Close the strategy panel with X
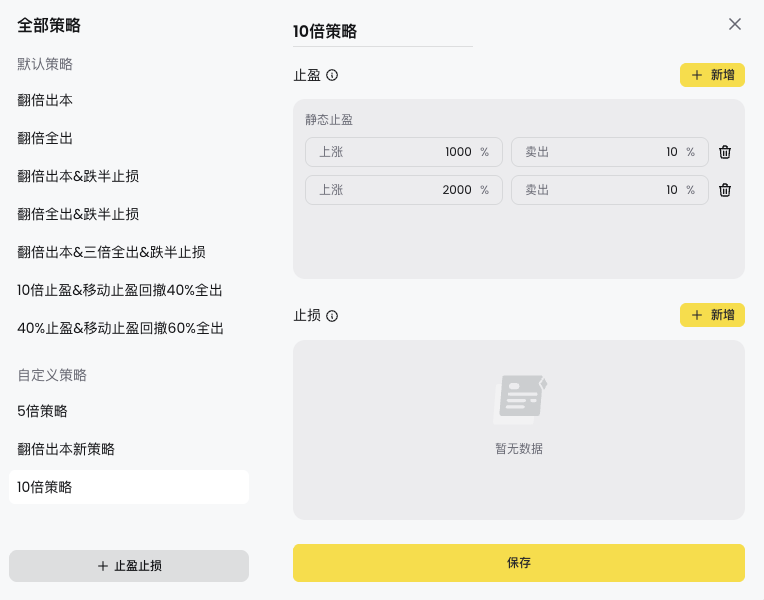Viewport: 764px width, 600px height. 735,24
